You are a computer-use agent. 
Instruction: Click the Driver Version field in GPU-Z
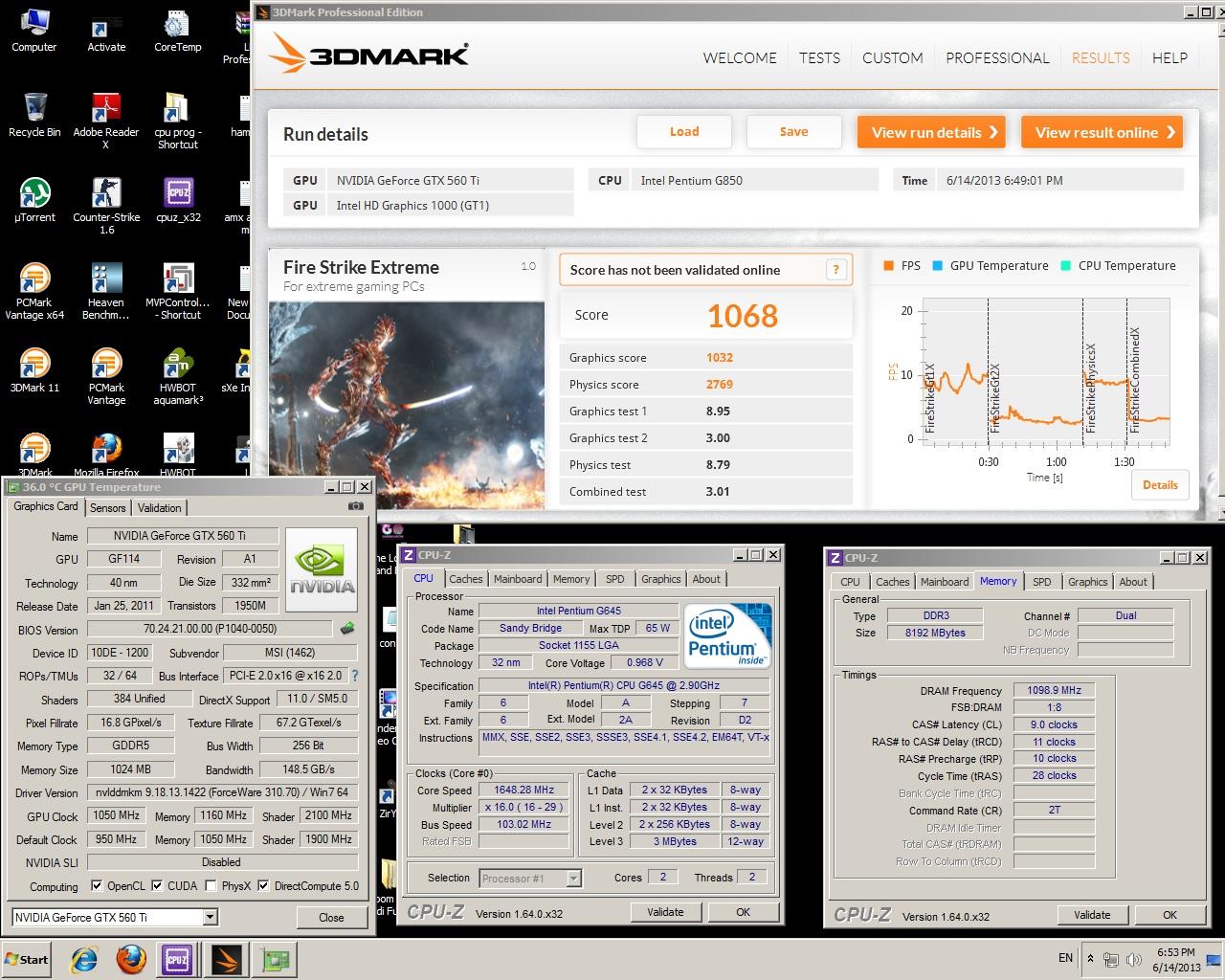coord(221,792)
